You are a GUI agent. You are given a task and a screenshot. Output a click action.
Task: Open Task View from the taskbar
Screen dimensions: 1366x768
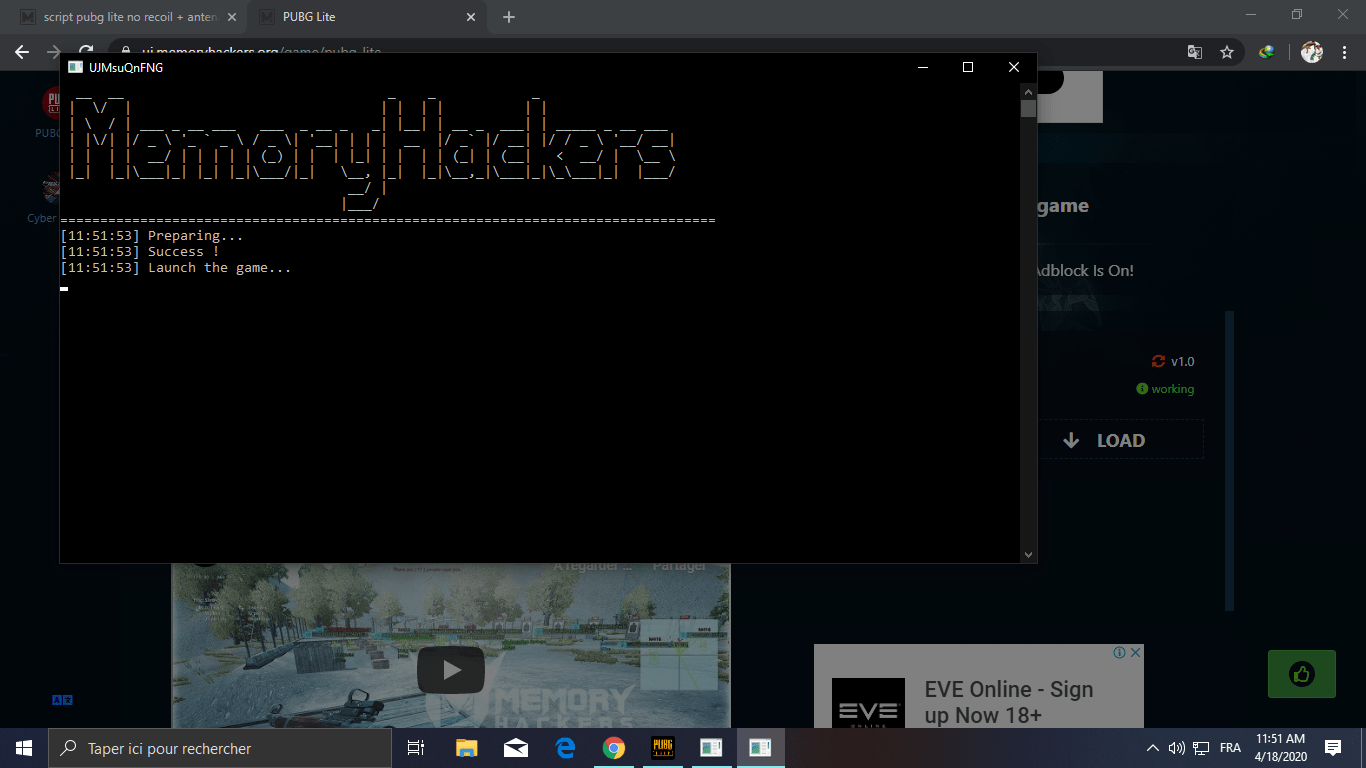(x=416, y=748)
